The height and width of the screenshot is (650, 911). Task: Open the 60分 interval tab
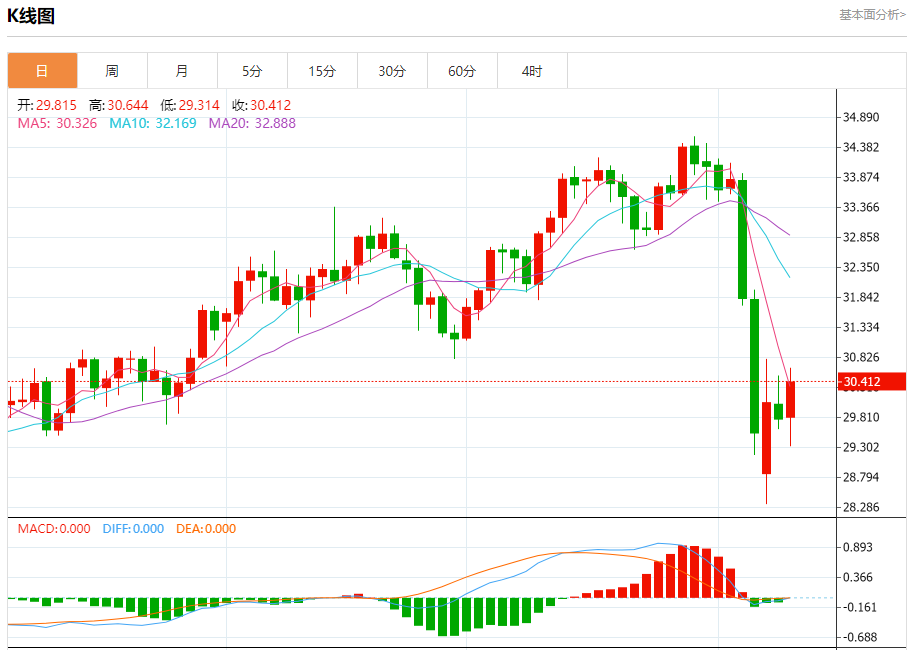(x=462, y=71)
